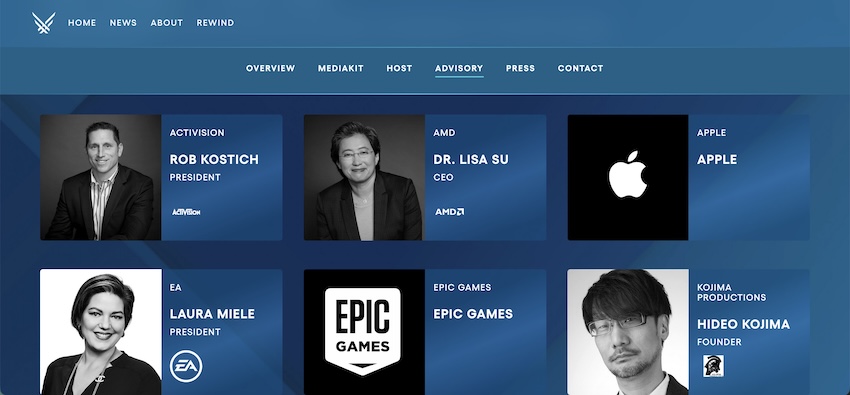Viewport: 850px width, 395px height.
Task: Open the REWIND page
Action: click(x=215, y=23)
